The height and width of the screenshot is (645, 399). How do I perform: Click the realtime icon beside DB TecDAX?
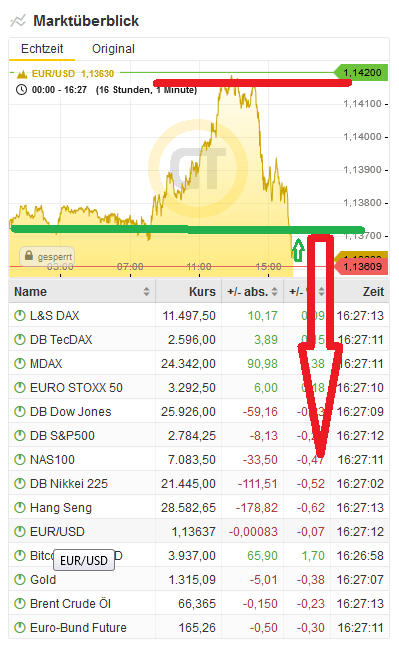[x=20, y=340]
